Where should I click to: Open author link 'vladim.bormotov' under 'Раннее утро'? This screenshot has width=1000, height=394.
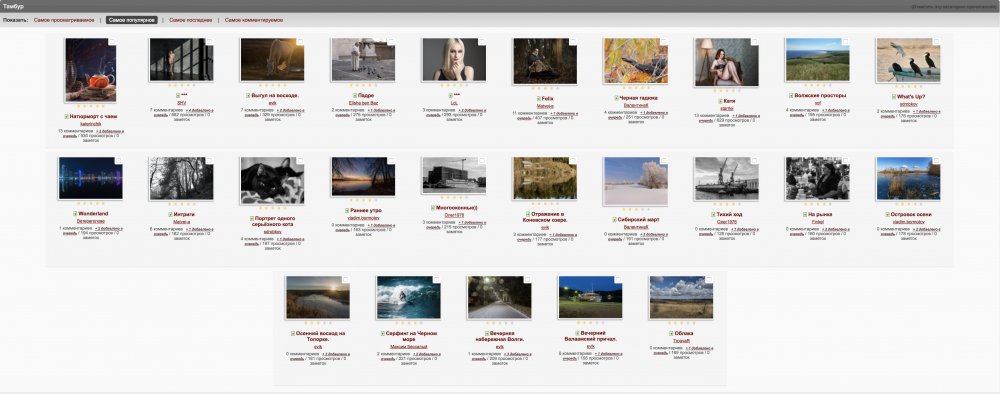(364, 217)
